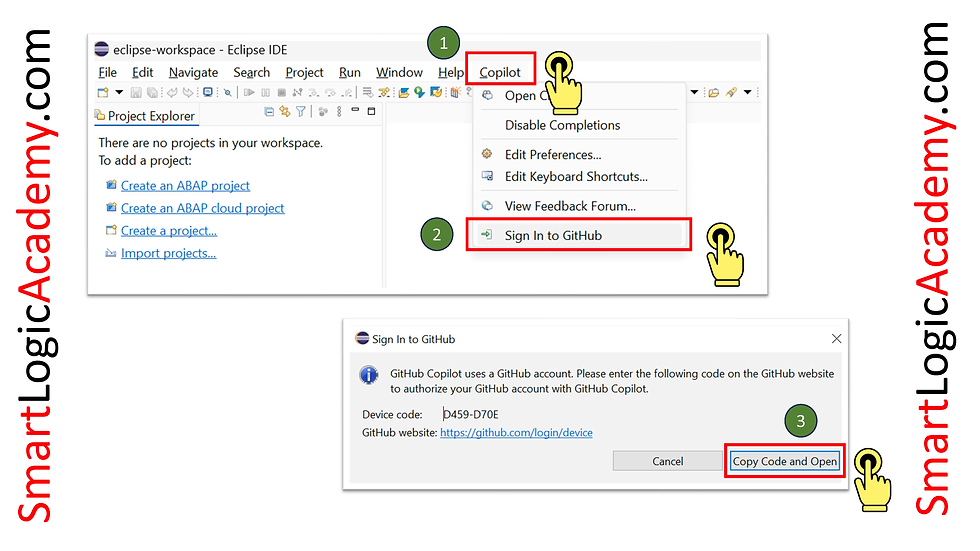This screenshot has height=551, width=980.
Task: Click the Cancel button in dialog
Action: [x=668, y=461]
